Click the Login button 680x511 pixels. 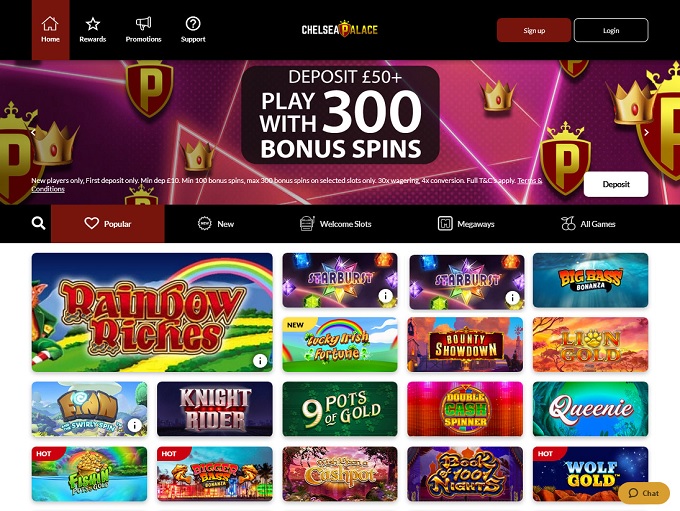(611, 30)
